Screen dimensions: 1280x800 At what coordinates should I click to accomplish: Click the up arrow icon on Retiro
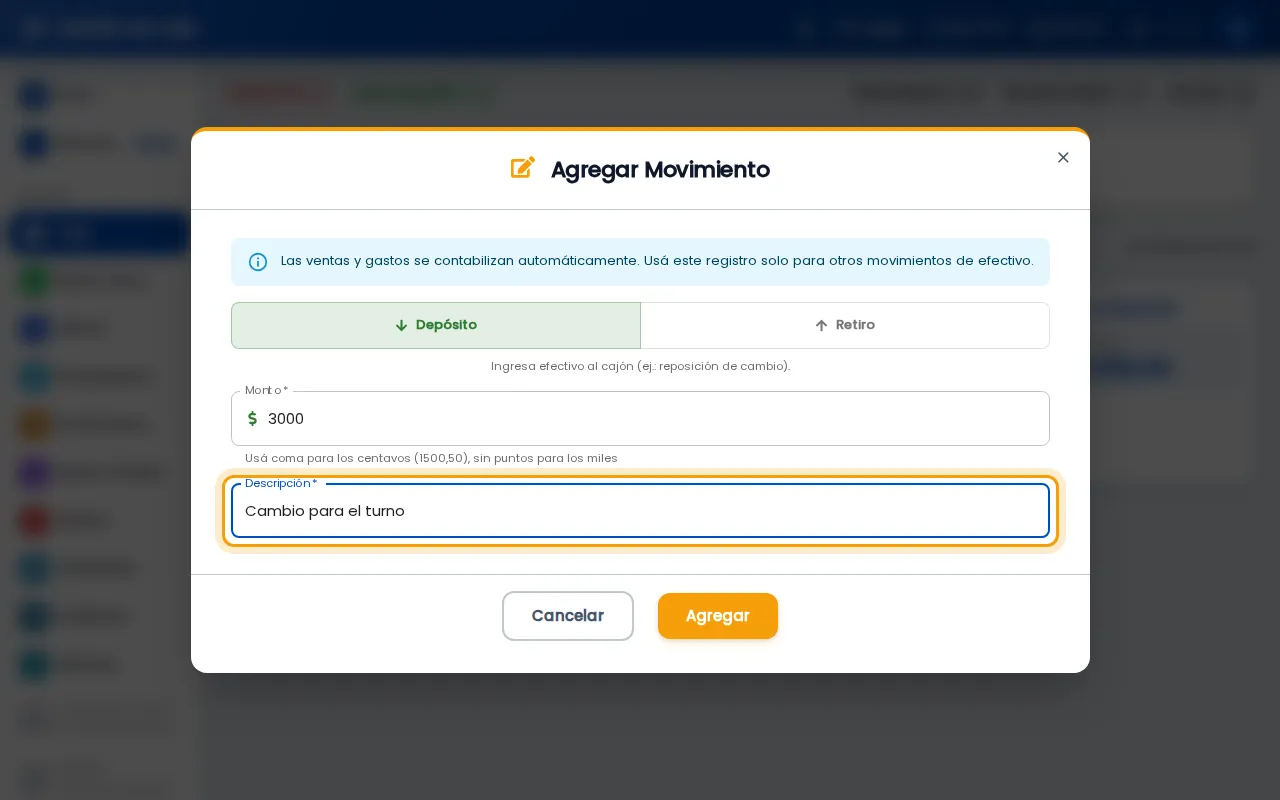(821, 325)
